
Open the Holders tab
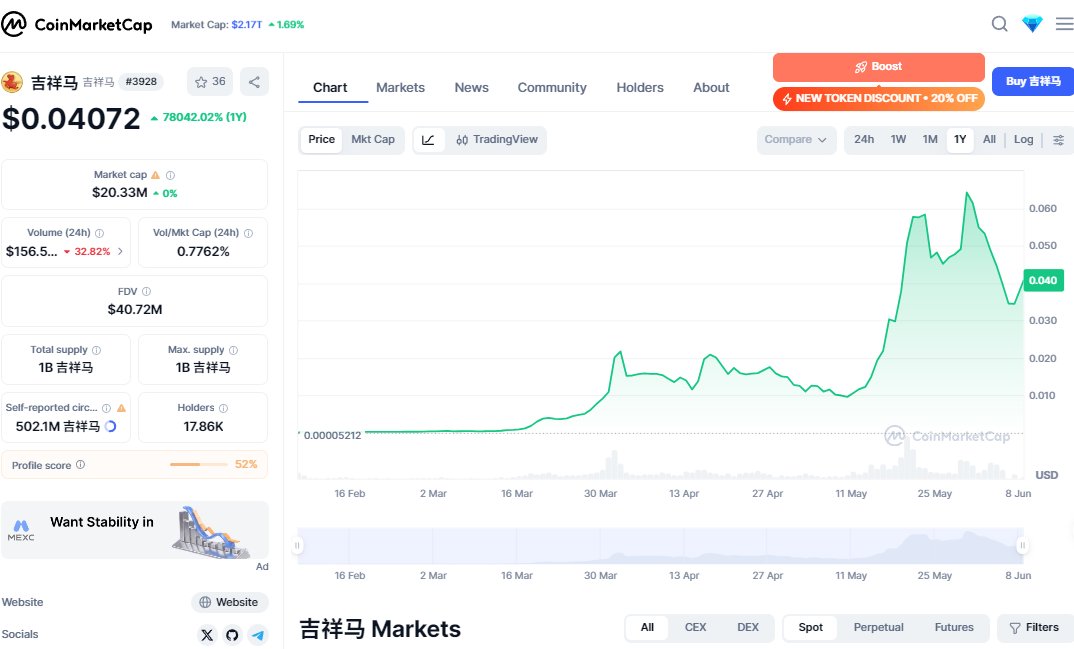(640, 88)
